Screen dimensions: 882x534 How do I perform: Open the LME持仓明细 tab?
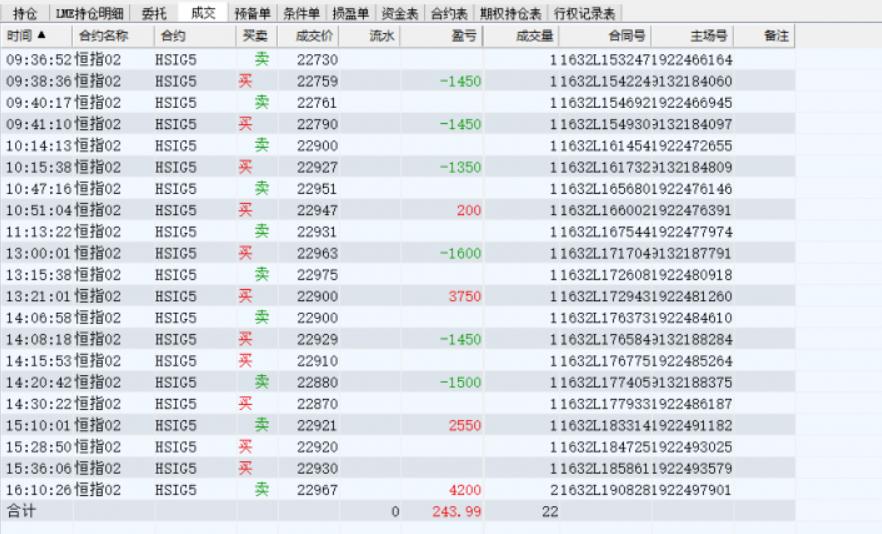[x=90, y=14]
